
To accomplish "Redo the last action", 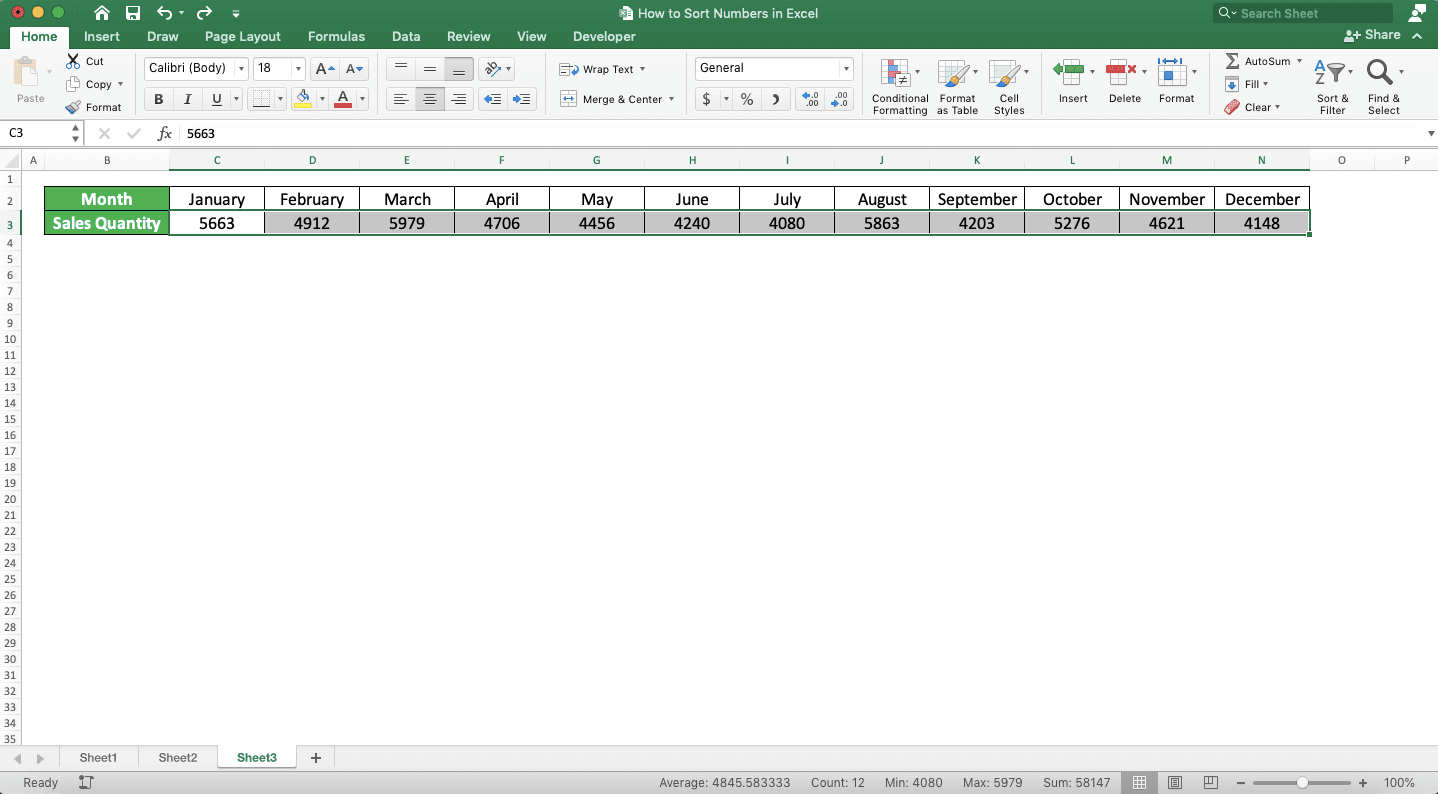I will coord(204,13).
